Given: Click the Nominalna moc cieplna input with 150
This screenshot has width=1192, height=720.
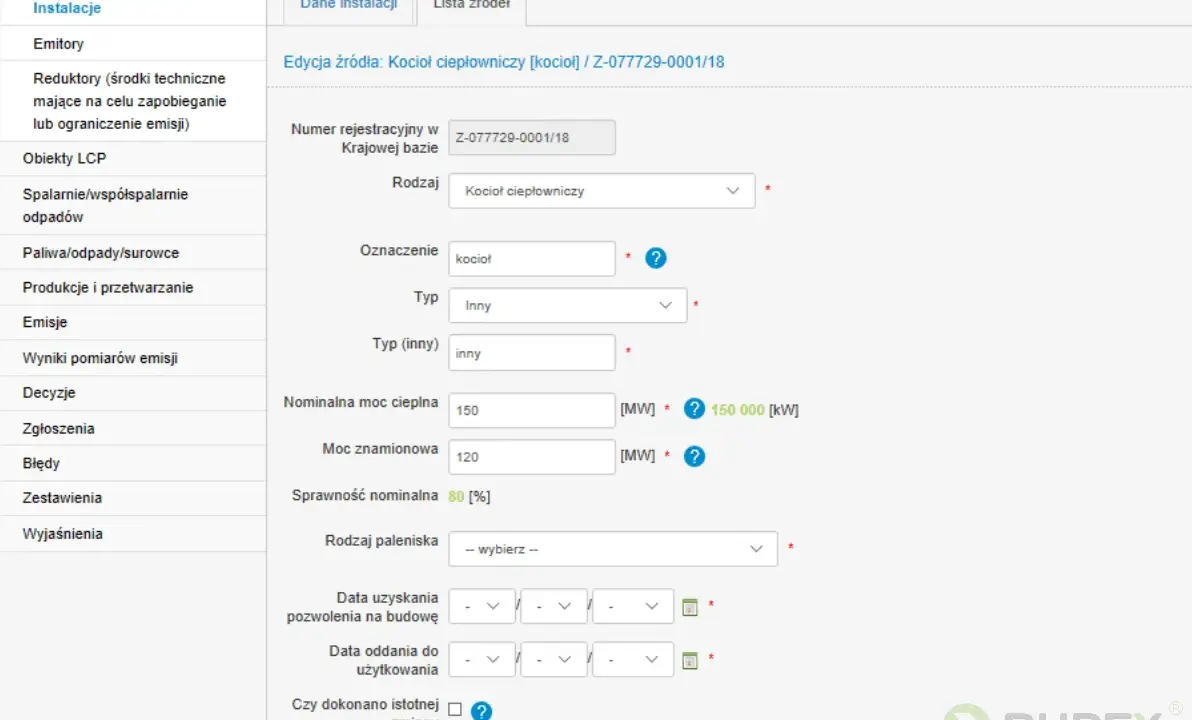Looking at the screenshot, I should [531, 411].
